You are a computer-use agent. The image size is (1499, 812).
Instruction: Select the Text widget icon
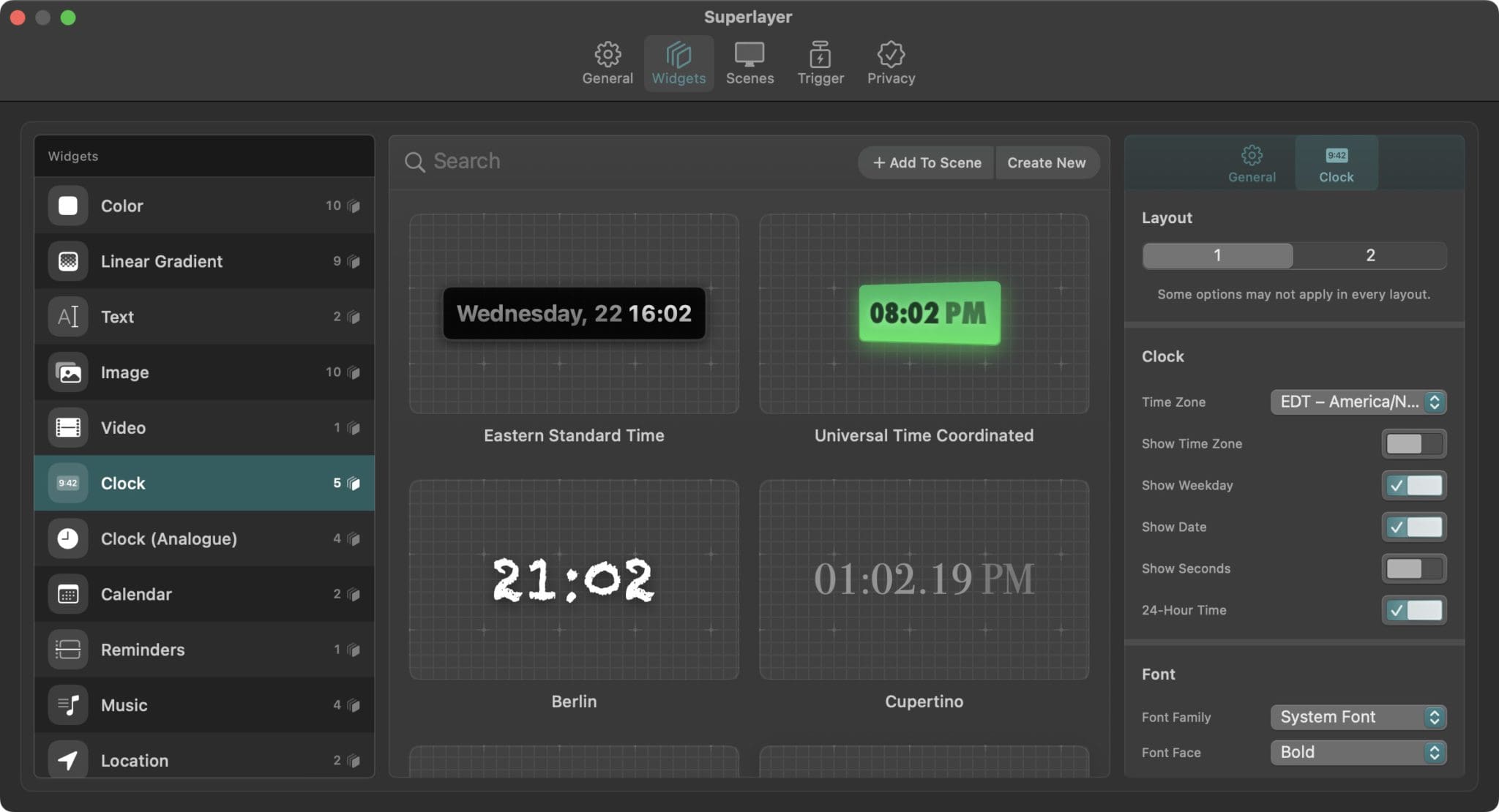pos(67,316)
